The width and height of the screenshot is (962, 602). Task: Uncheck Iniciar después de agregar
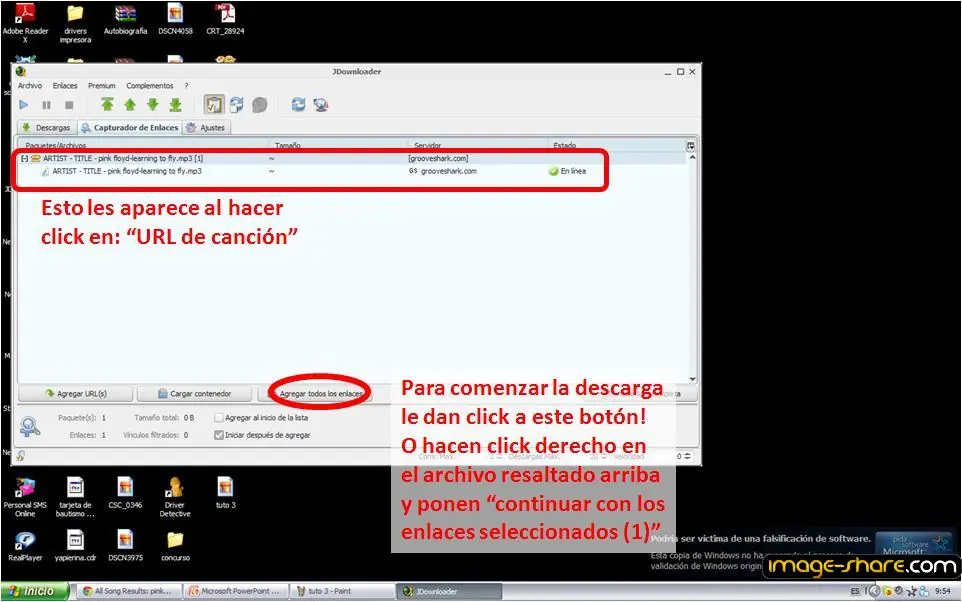coord(218,435)
